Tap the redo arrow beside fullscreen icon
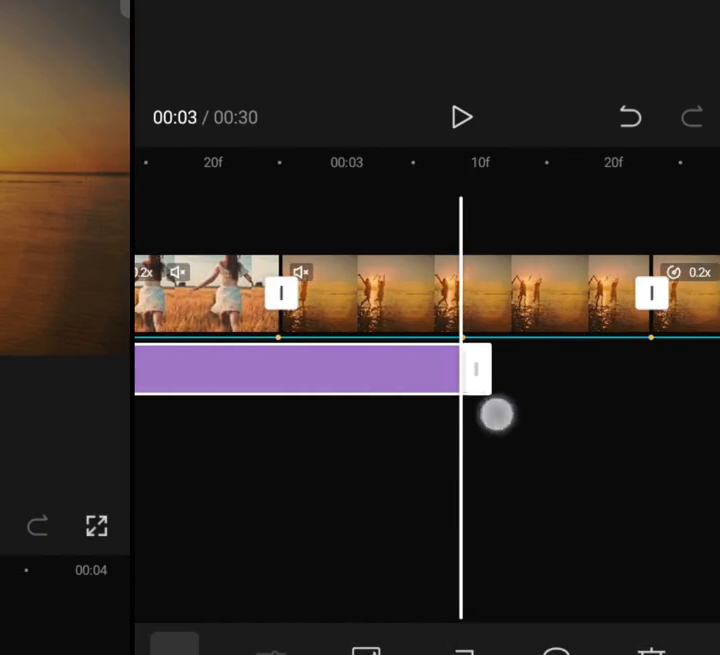Viewport: 720px width, 655px height. (x=37, y=526)
